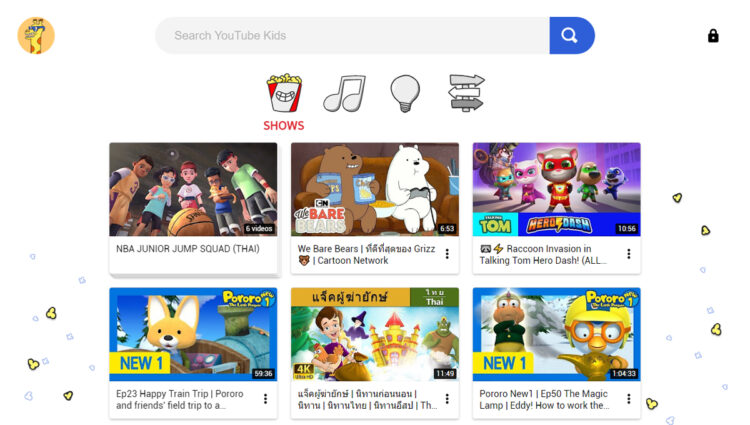750x425 pixels.
Task: Open the parental lock icon
Action: (713, 36)
